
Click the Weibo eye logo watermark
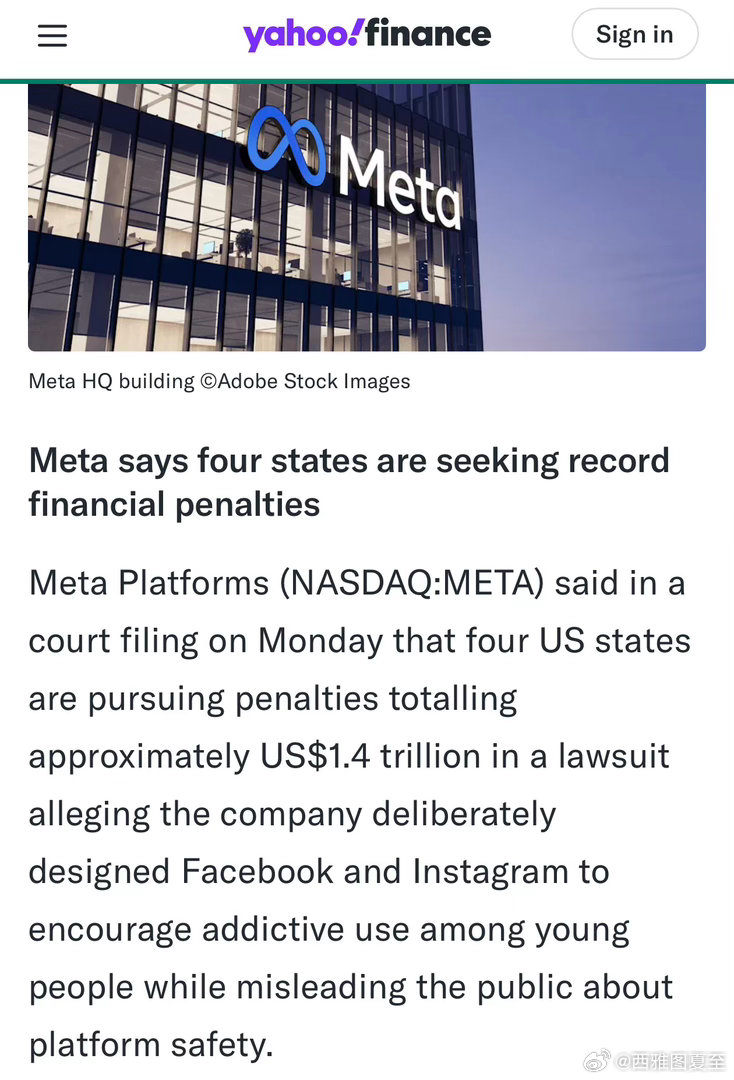point(597,1061)
